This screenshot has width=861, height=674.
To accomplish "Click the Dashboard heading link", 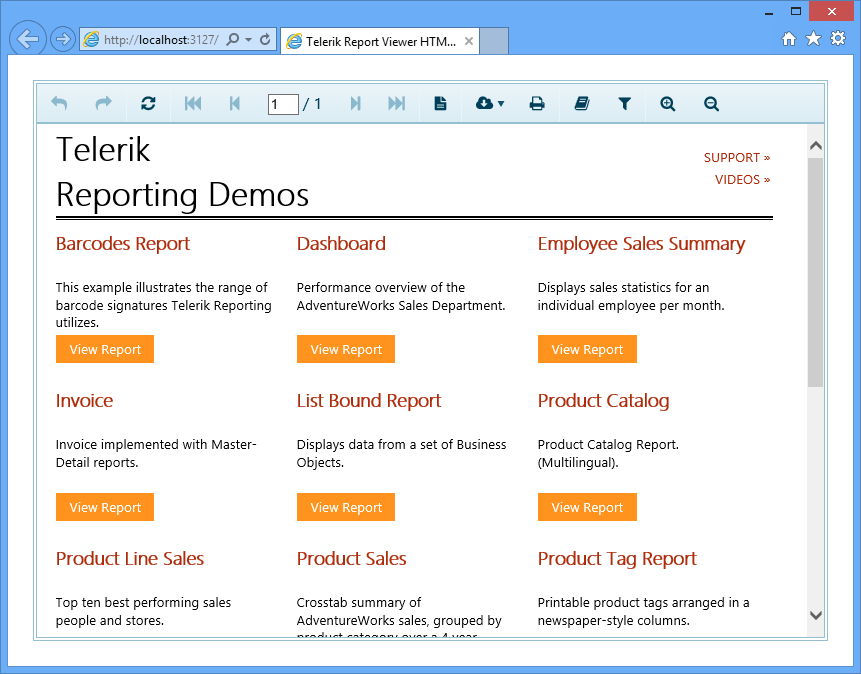I will click(x=341, y=243).
